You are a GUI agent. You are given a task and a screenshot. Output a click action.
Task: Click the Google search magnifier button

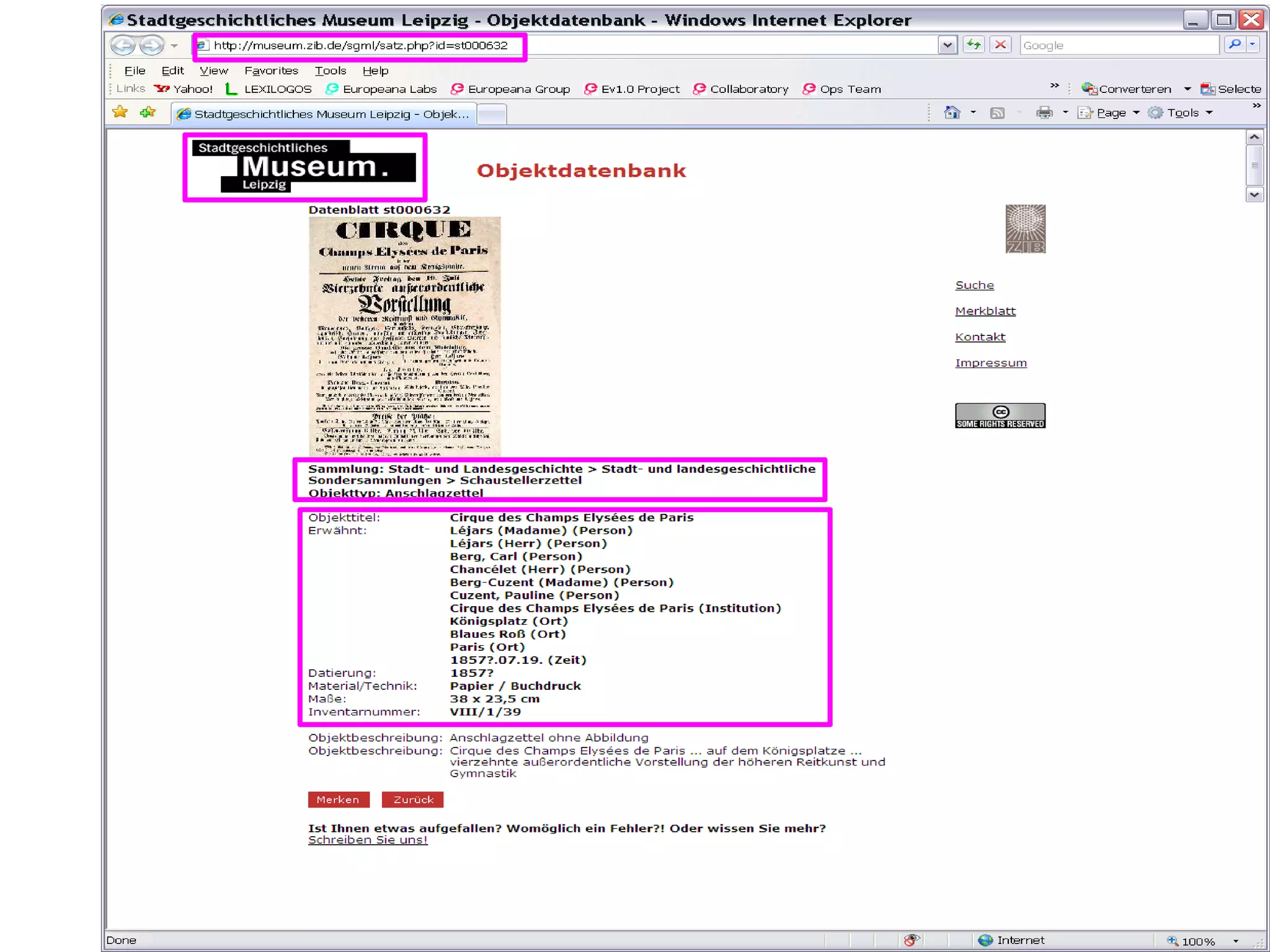tap(1235, 45)
